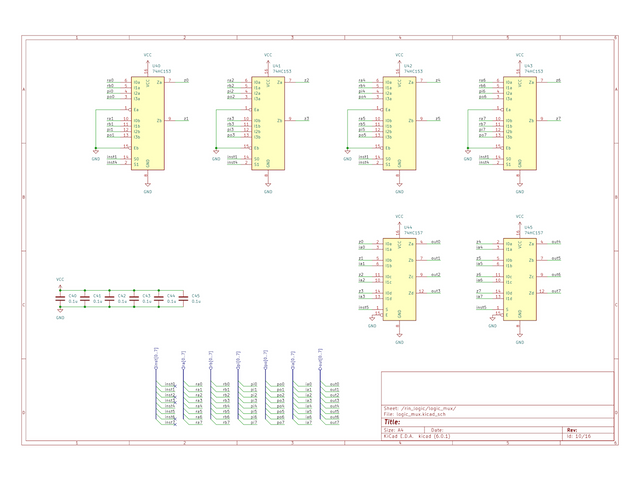This screenshot has height=480, width=640.
Task: Select the out4 net label at U45
Action: coord(556,242)
